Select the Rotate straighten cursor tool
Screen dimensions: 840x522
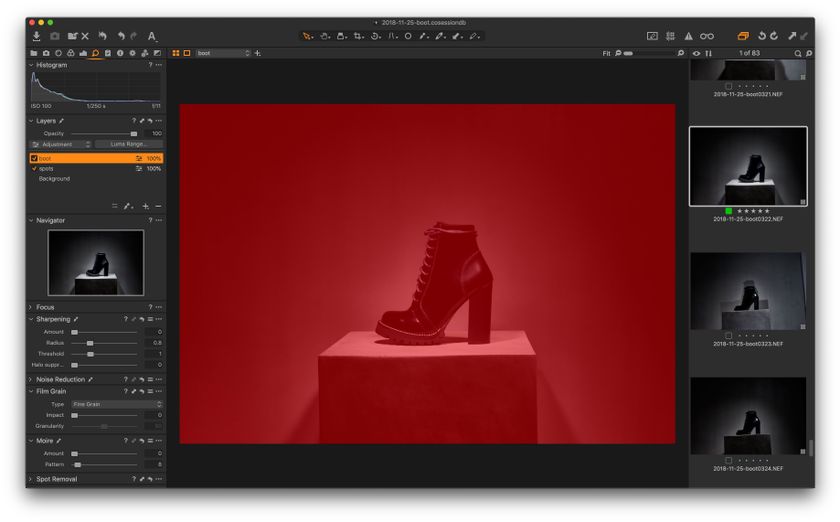(376, 36)
